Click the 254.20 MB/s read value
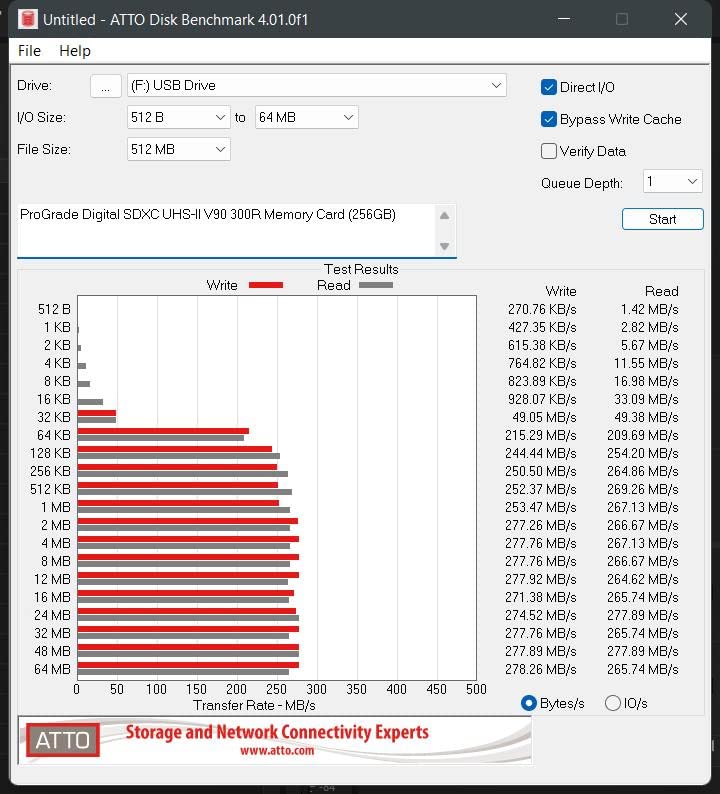 [643, 453]
